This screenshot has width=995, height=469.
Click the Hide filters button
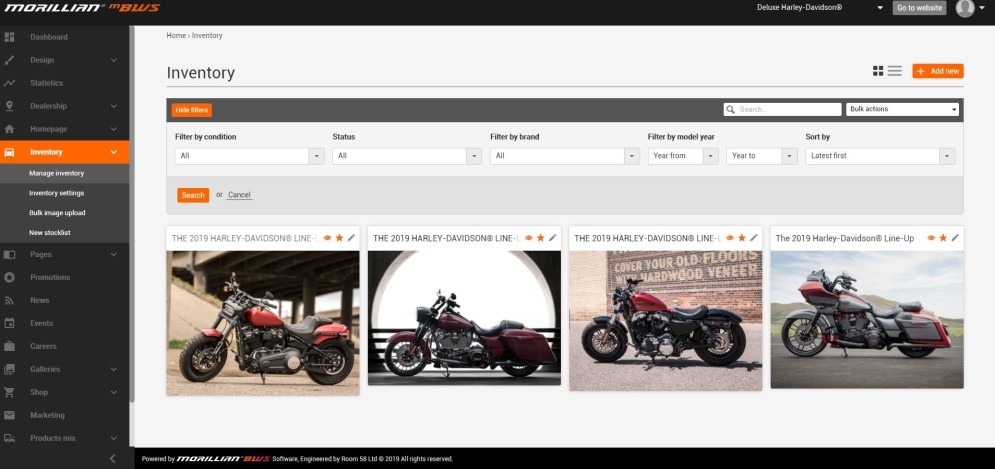192,110
